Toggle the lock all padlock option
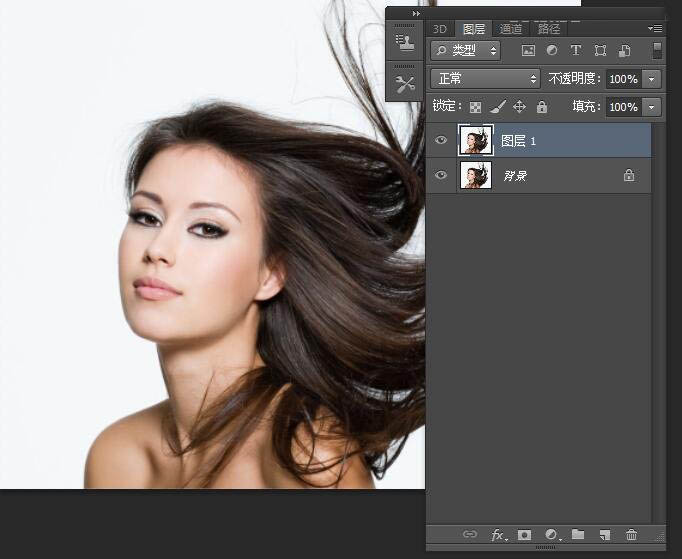This screenshot has width=682, height=559. (x=542, y=107)
